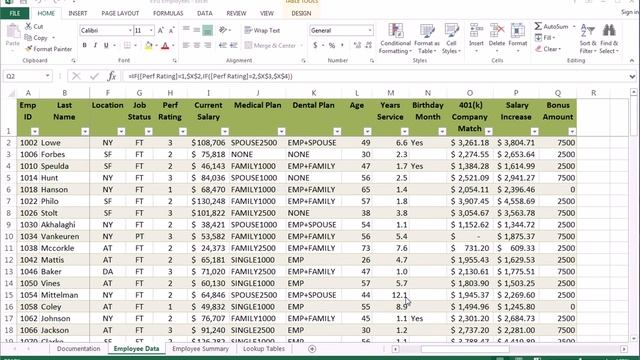
Task: Switch to the INSERT ribbon tab
Action: click(78, 13)
